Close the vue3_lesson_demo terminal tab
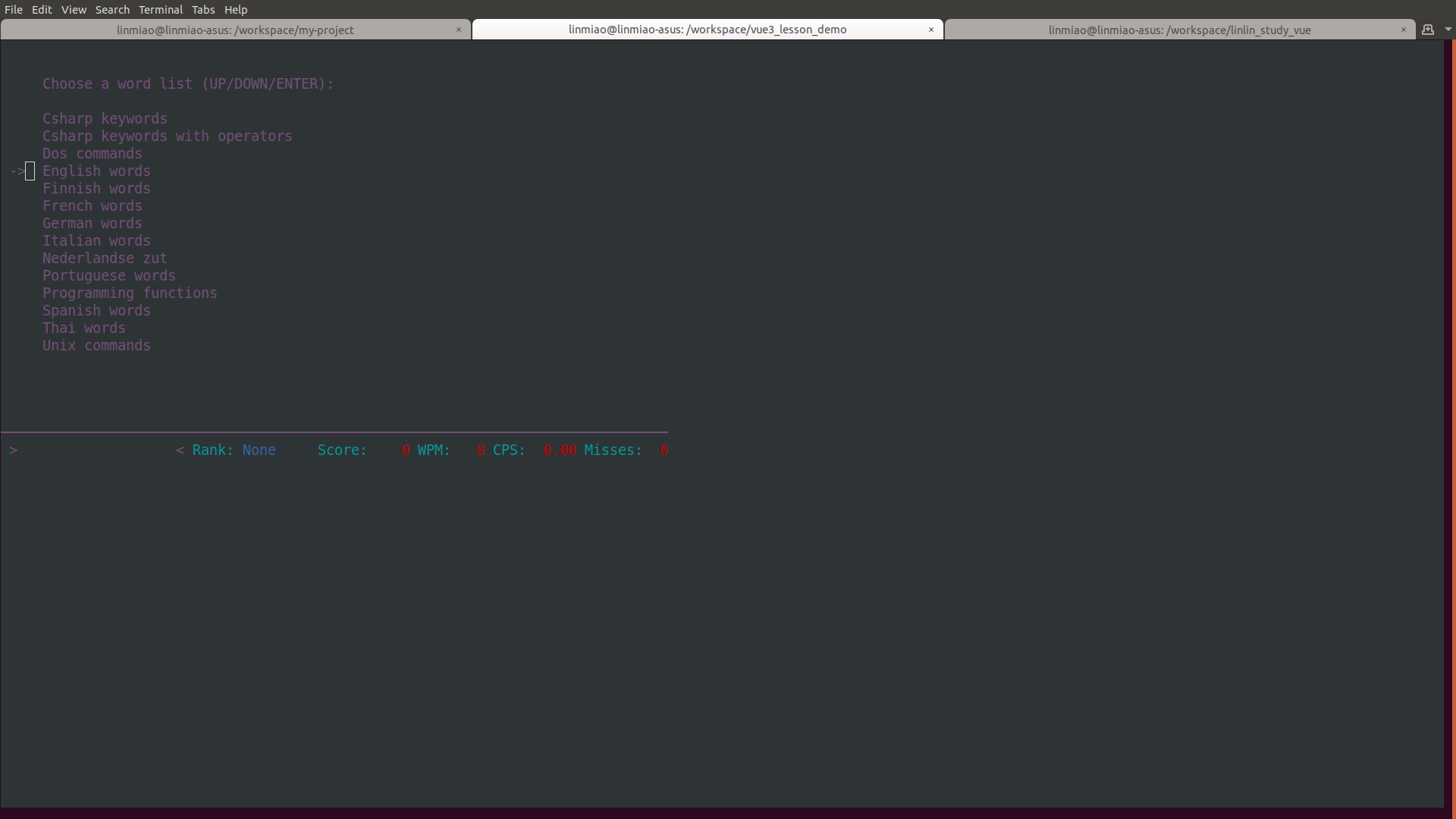This screenshot has width=1456, height=819. click(931, 30)
